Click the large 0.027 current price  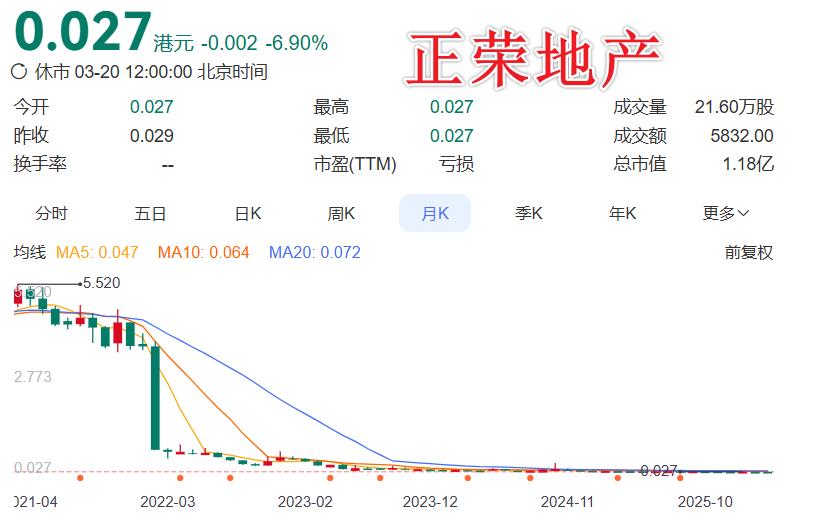(83, 31)
